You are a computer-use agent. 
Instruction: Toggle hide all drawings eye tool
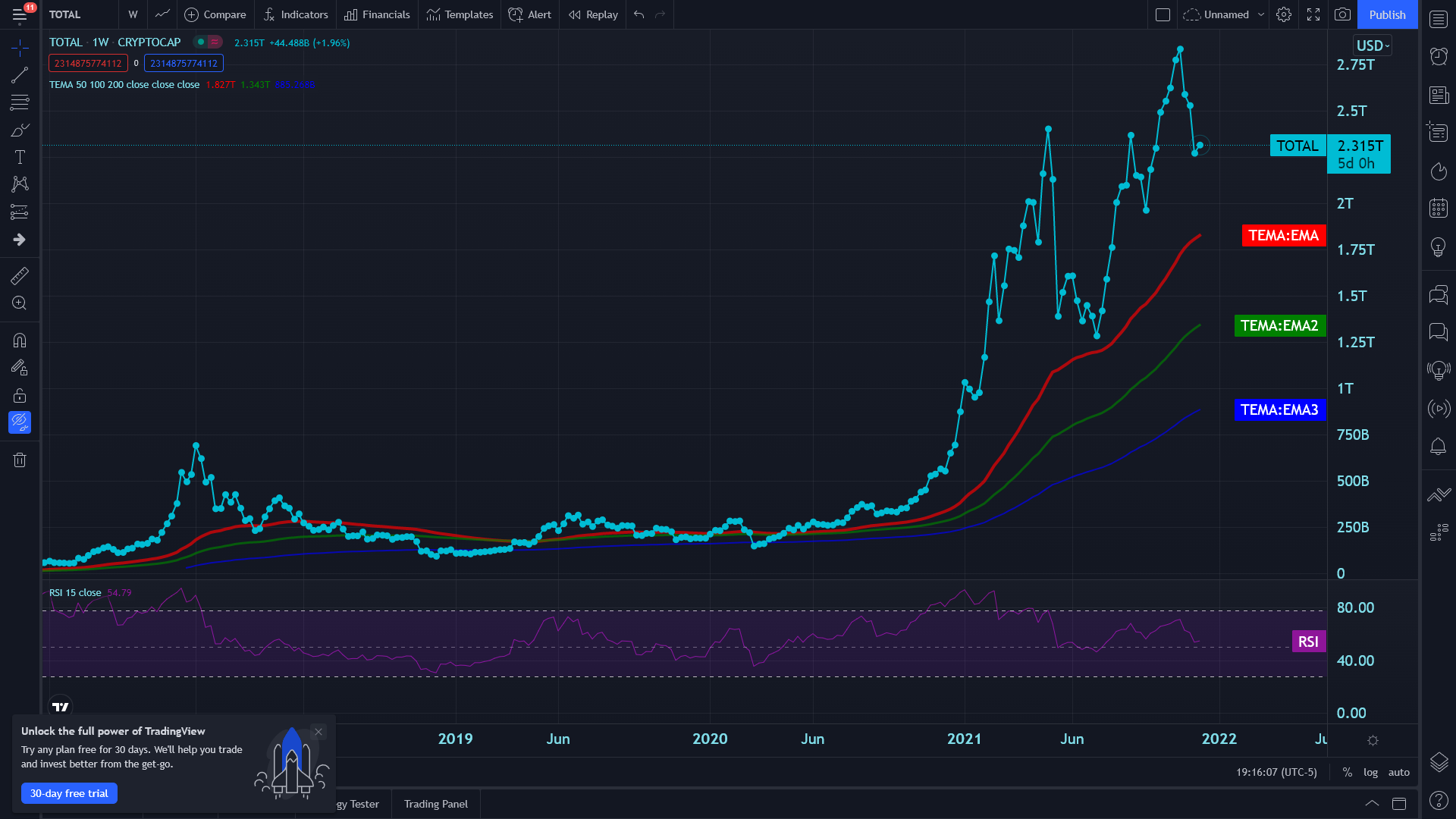click(20, 422)
